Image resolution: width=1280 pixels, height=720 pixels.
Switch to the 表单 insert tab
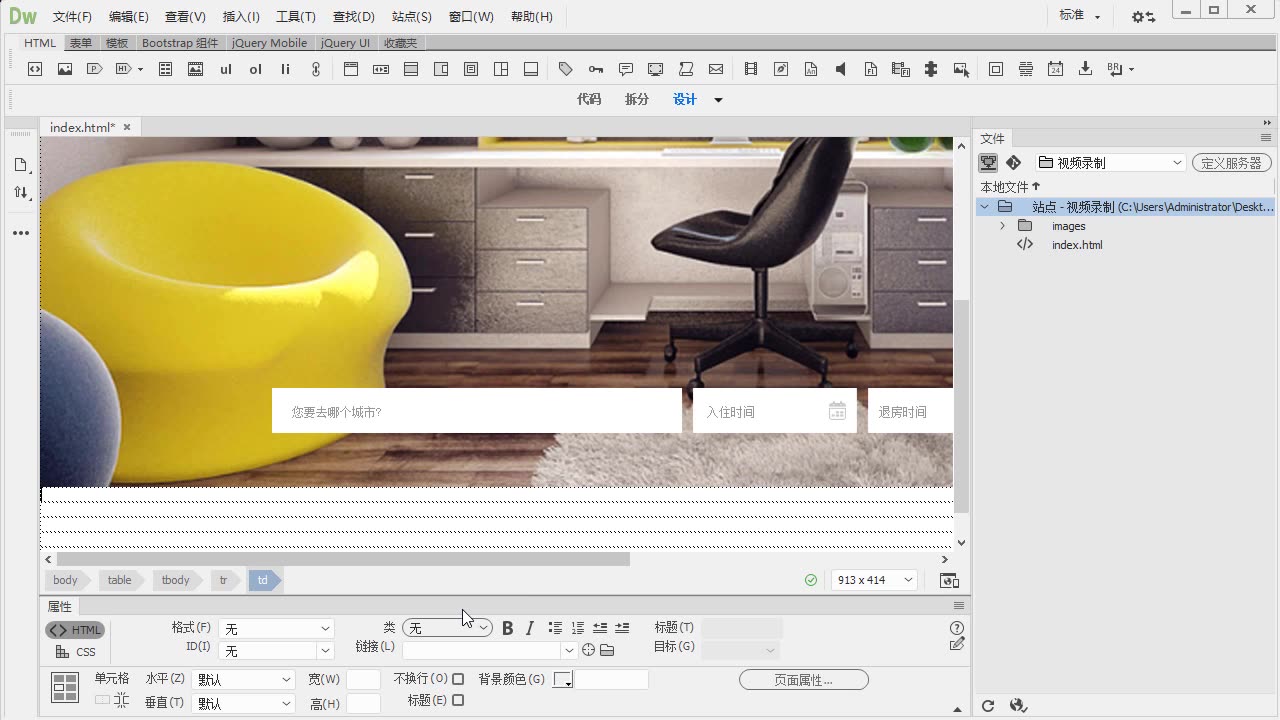81,43
